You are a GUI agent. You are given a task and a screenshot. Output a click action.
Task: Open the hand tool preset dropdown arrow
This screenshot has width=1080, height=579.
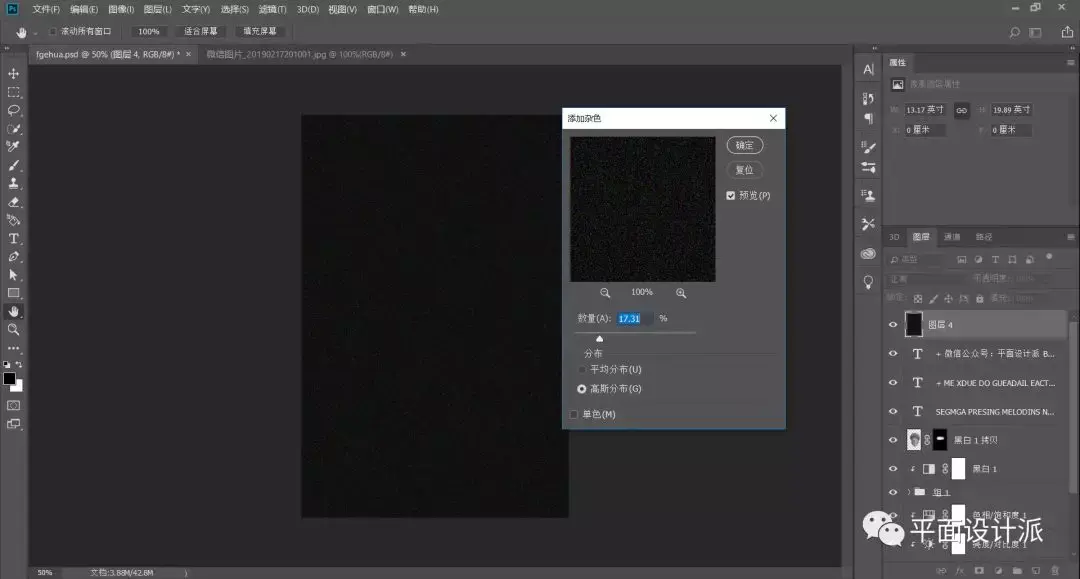tap(35, 33)
